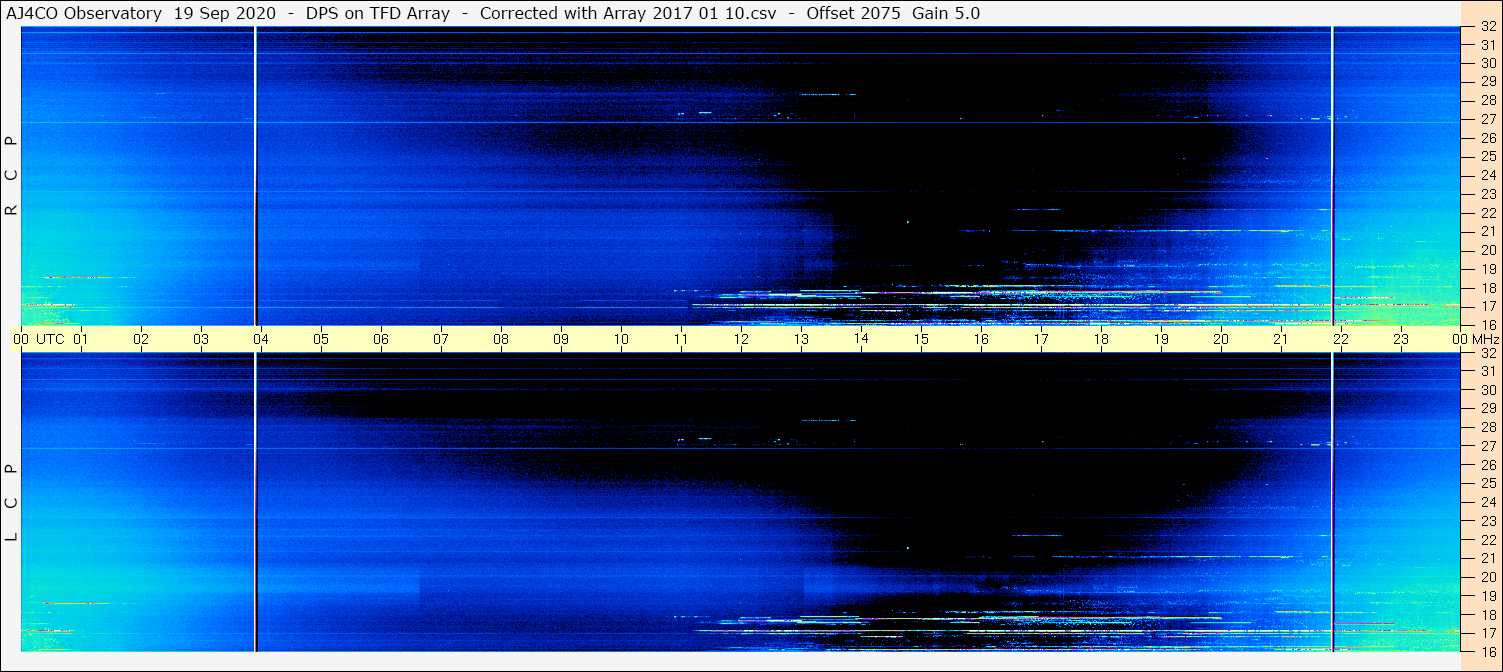This screenshot has width=1503, height=672.
Task: Click the vertical marker near 22 UTC in LCP
Action: pos(1333,502)
